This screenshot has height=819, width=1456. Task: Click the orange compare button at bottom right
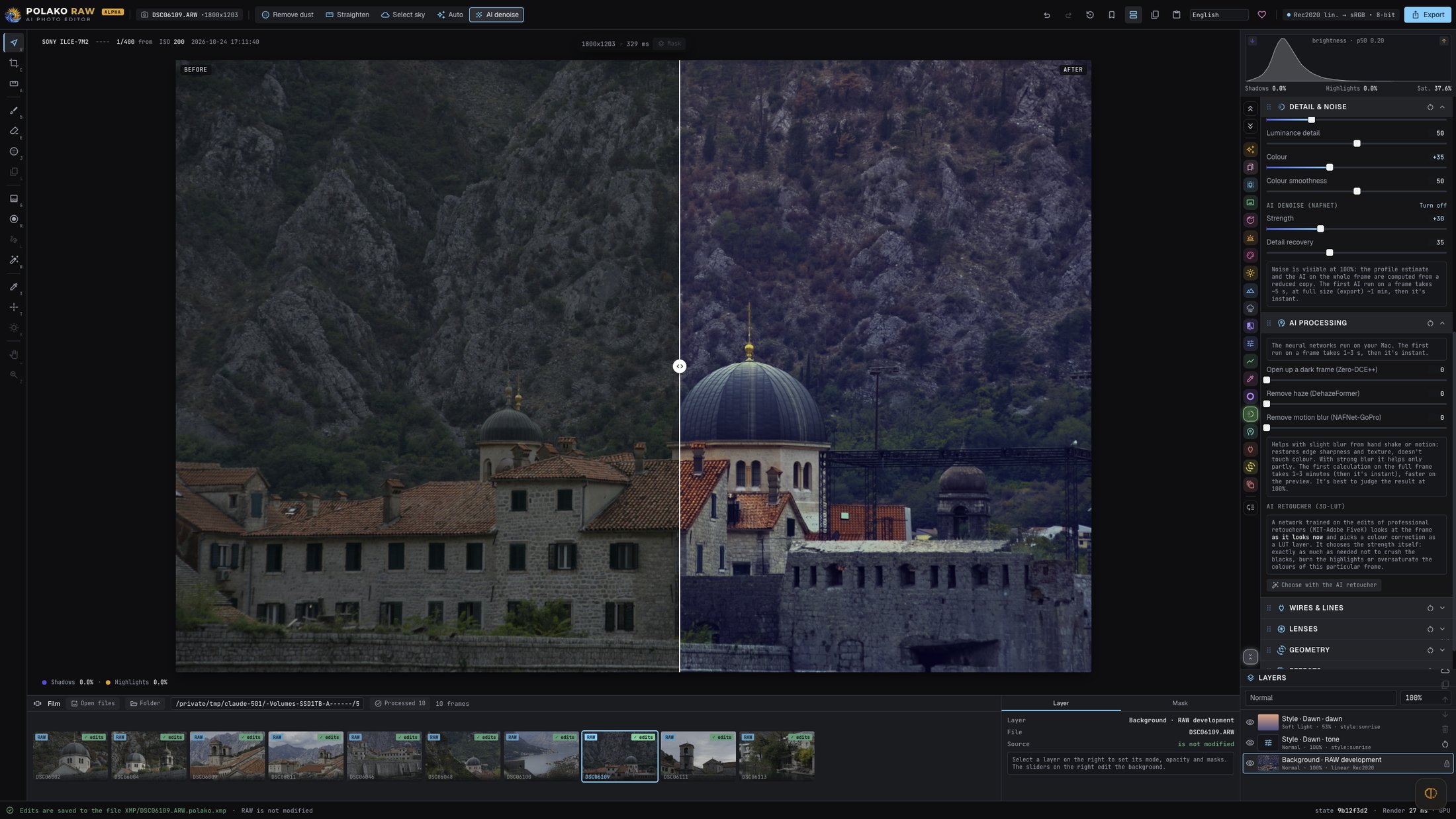(1430, 793)
